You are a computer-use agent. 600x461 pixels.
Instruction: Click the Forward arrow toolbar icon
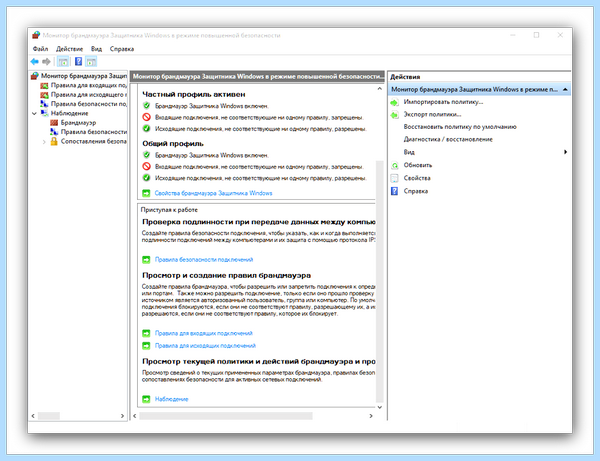[46, 61]
